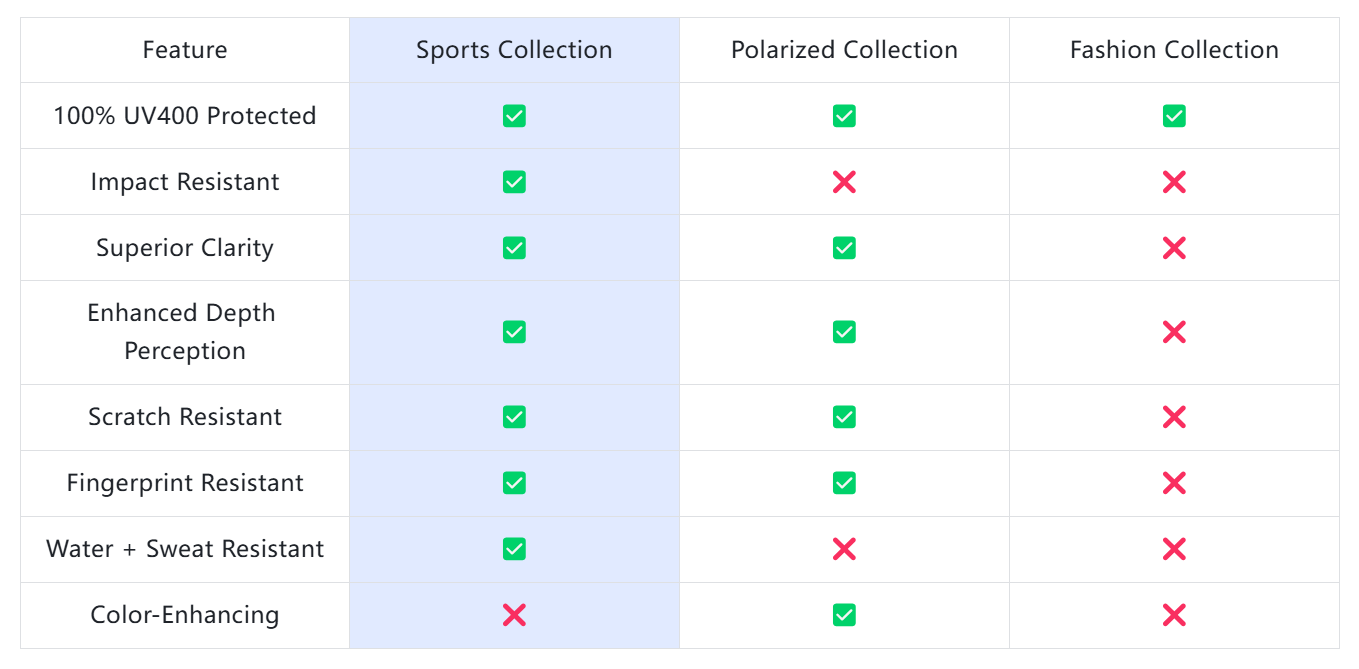The height and width of the screenshot is (669, 1359).
Task: Click the Polarized Collection column header
Action: point(844,50)
